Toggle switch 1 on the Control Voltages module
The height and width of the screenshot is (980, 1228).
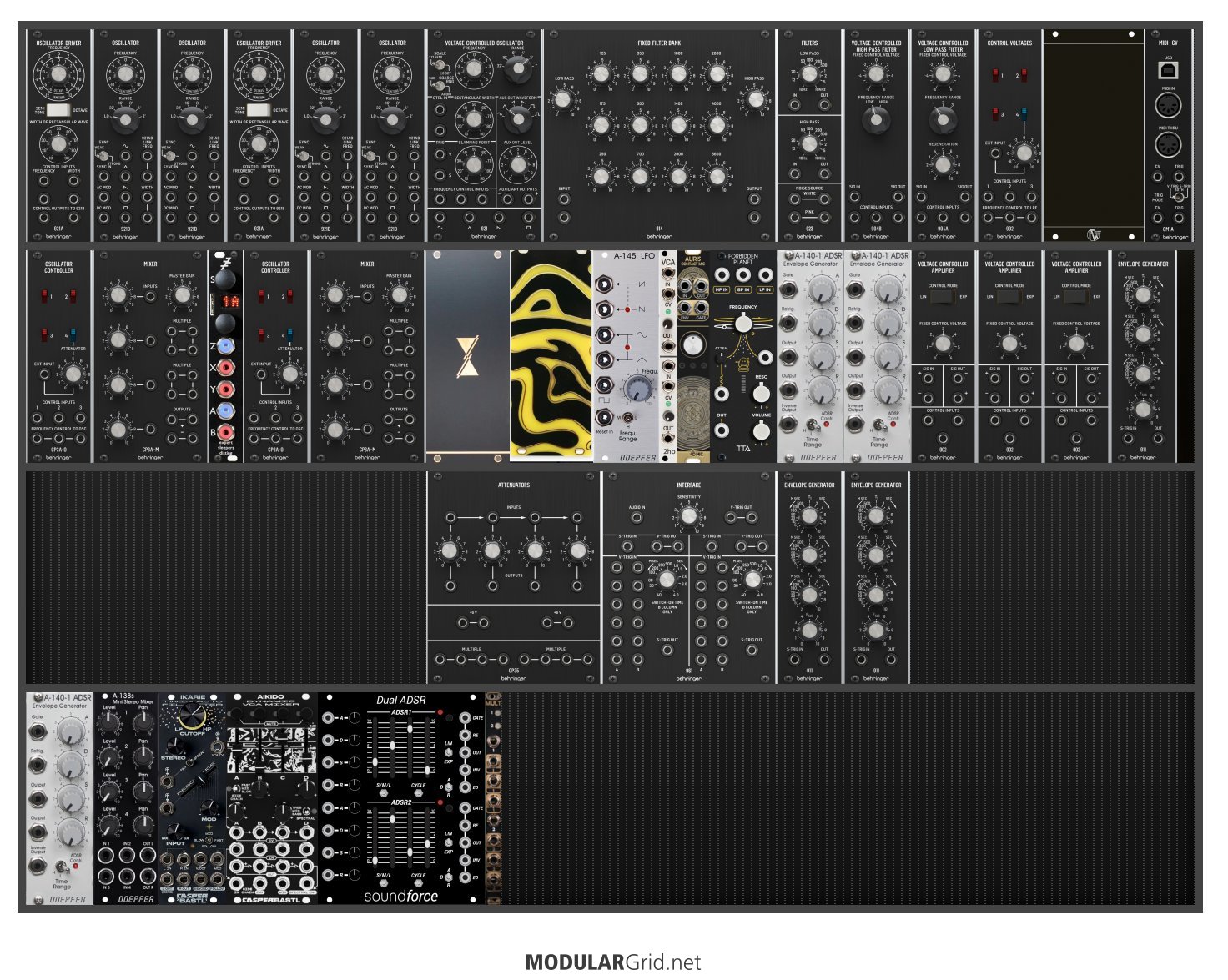[x=994, y=75]
